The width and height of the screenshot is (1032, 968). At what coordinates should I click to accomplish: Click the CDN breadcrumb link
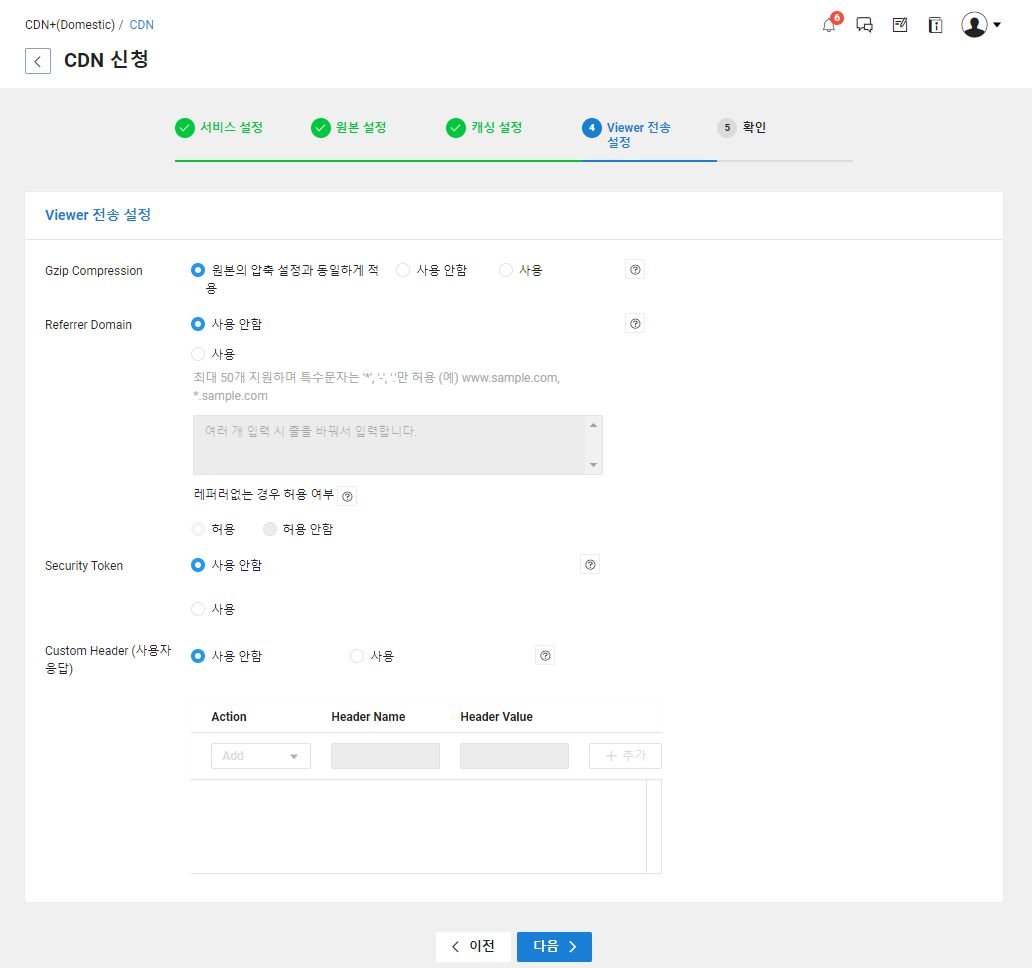[x=142, y=25]
